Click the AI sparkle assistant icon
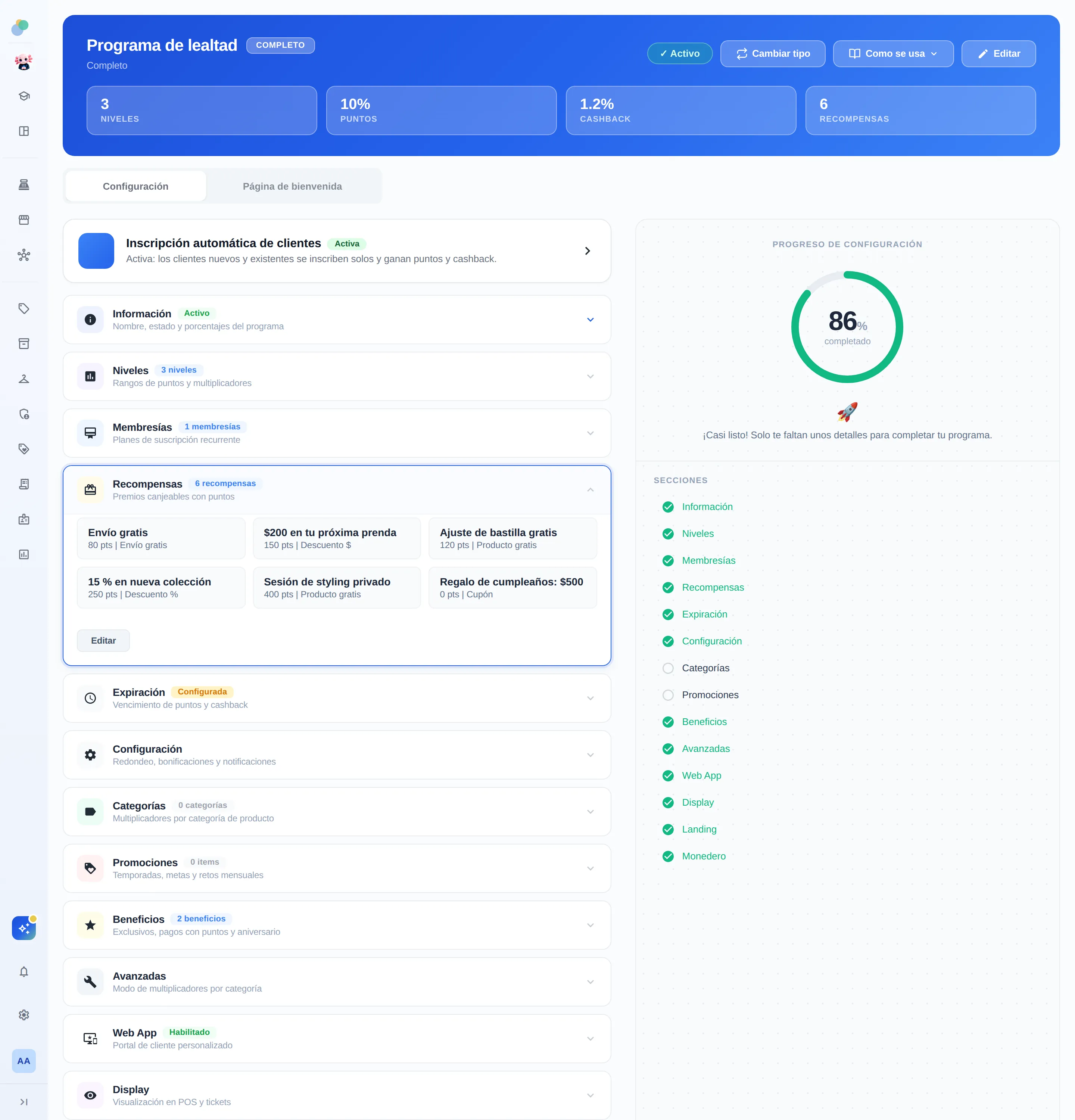Viewport: 1075px width, 1120px height. (x=24, y=928)
